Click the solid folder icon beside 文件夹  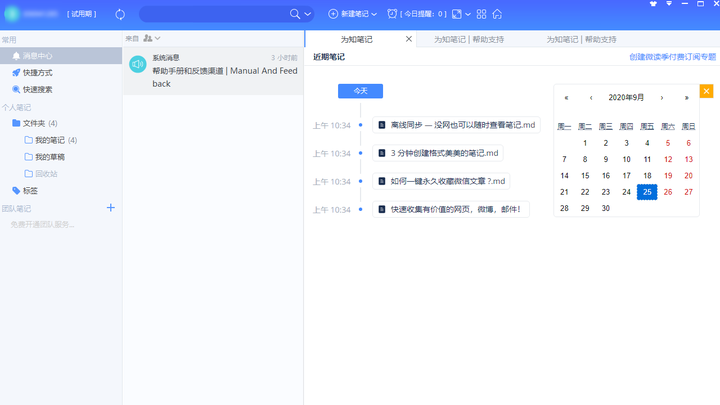pyautogui.click(x=16, y=123)
